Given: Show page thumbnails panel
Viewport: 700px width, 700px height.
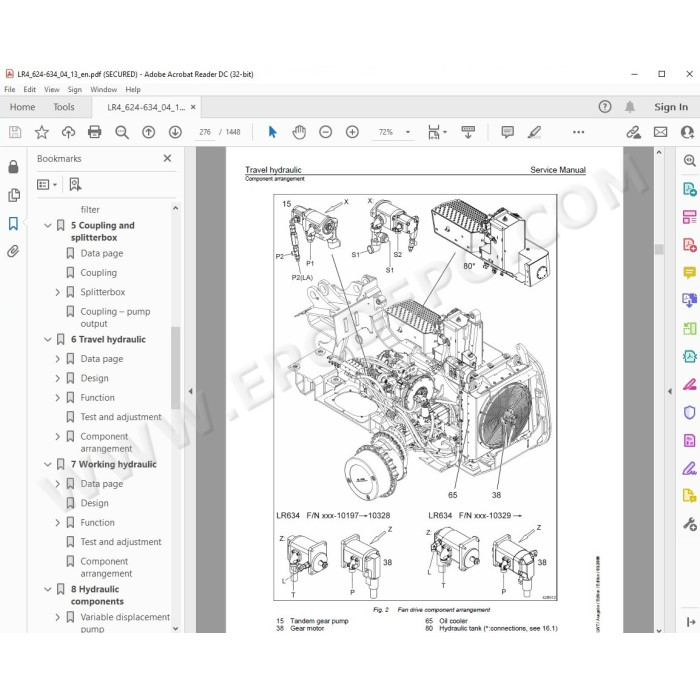Looking at the screenshot, I should (14, 195).
